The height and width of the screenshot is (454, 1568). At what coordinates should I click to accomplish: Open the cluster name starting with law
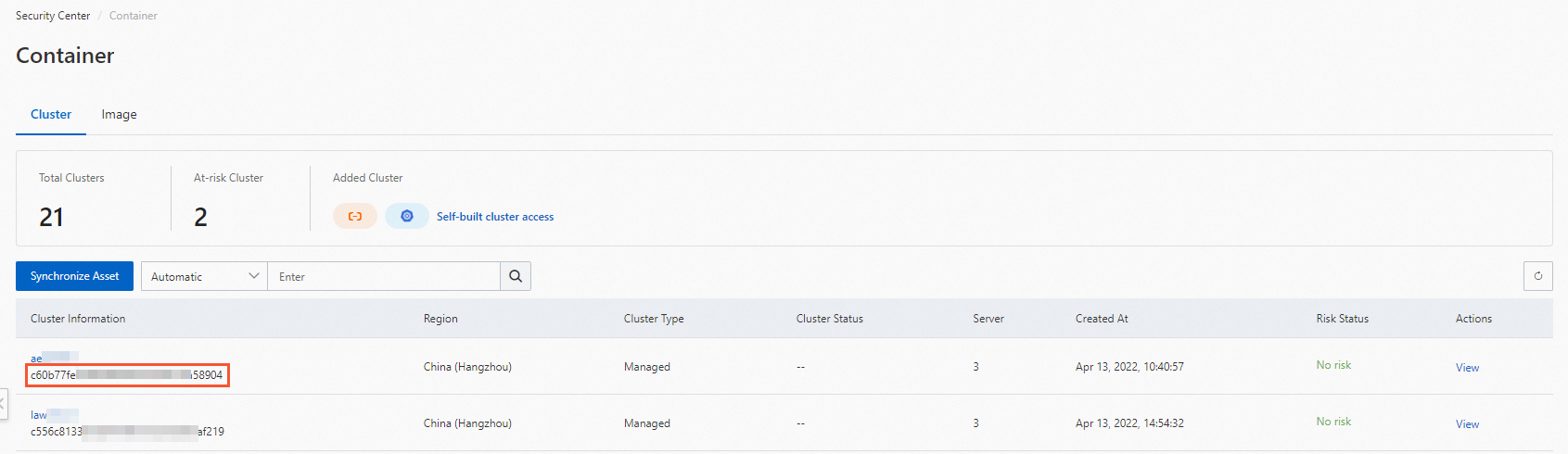[55, 414]
